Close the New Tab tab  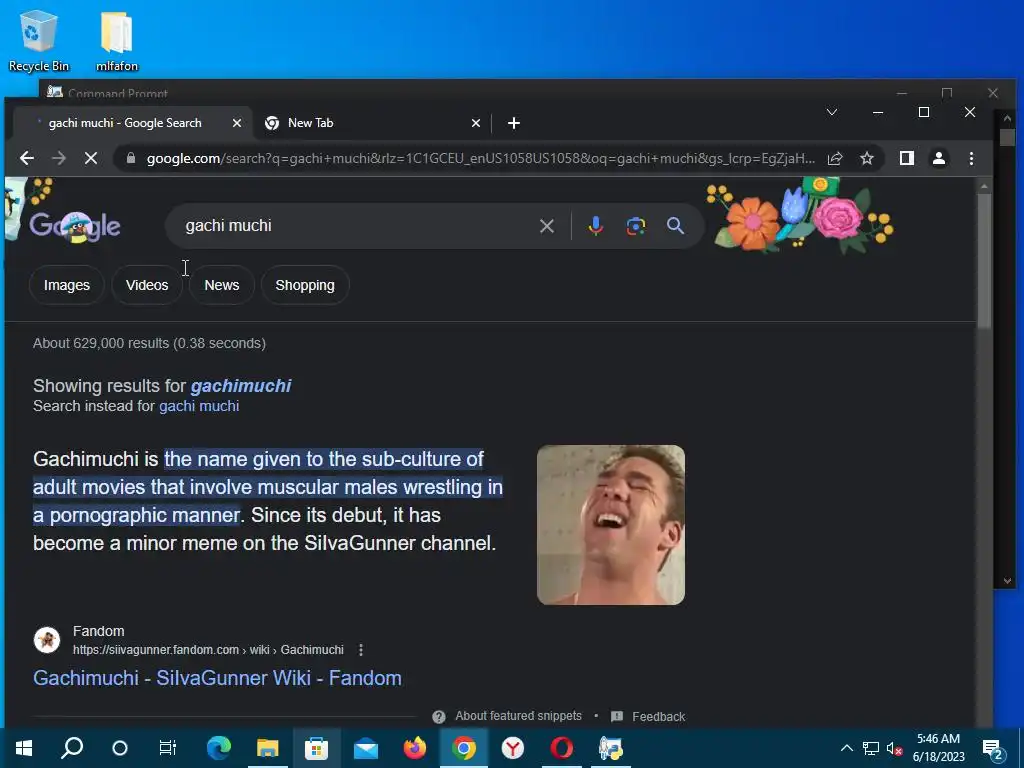[476, 123]
